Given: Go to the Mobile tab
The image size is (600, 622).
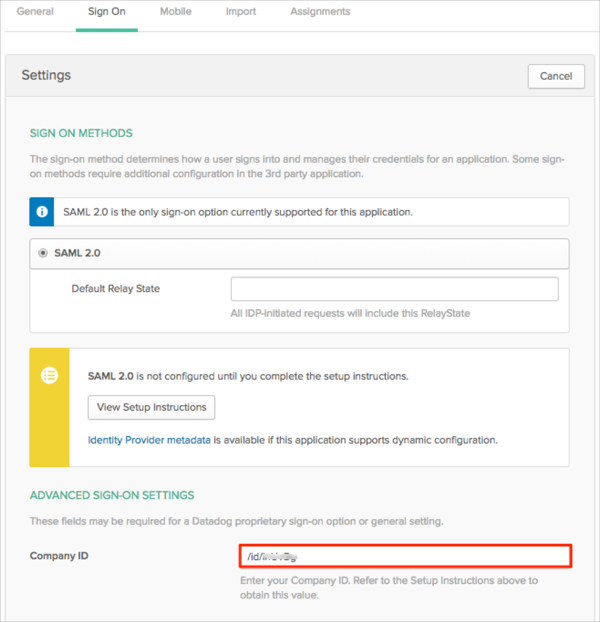Looking at the screenshot, I should 177,12.
